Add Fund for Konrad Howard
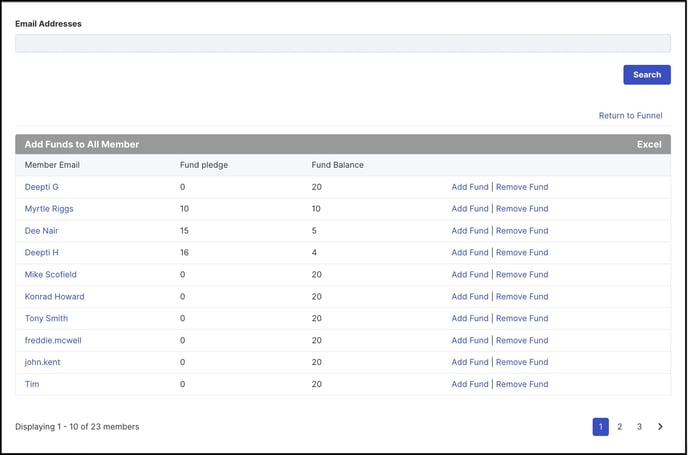 [x=469, y=297]
